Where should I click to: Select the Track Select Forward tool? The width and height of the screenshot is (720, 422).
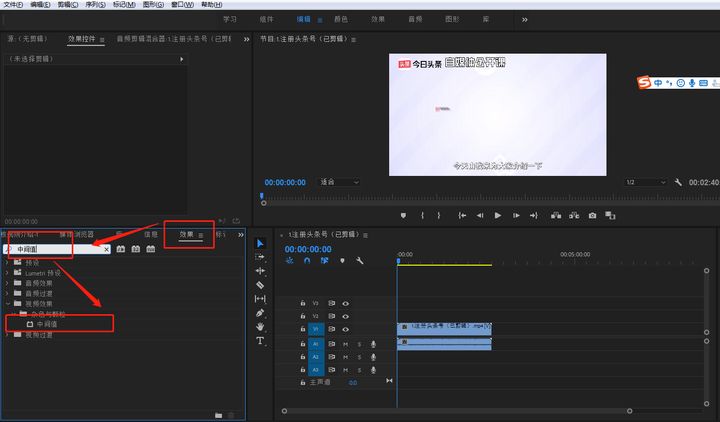pyautogui.click(x=260, y=257)
